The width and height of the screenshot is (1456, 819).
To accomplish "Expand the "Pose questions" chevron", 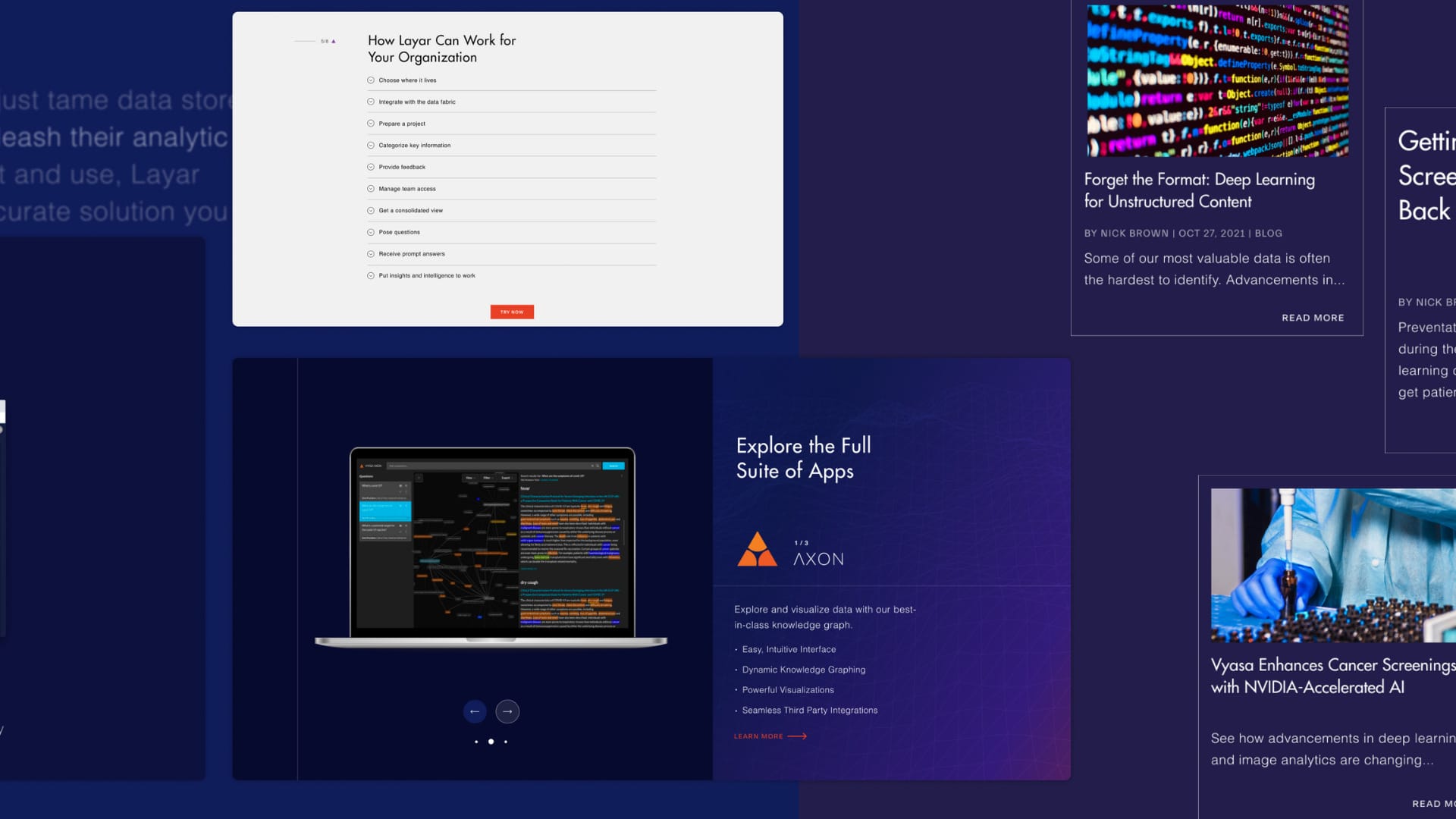I will pyautogui.click(x=371, y=232).
